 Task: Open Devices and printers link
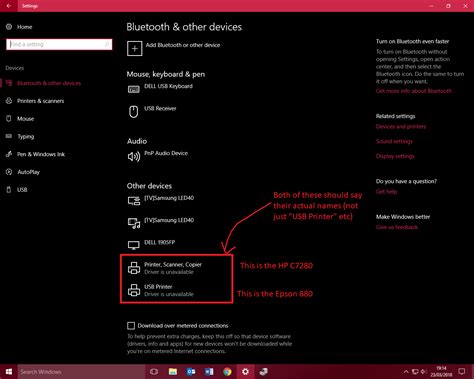coord(401,127)
